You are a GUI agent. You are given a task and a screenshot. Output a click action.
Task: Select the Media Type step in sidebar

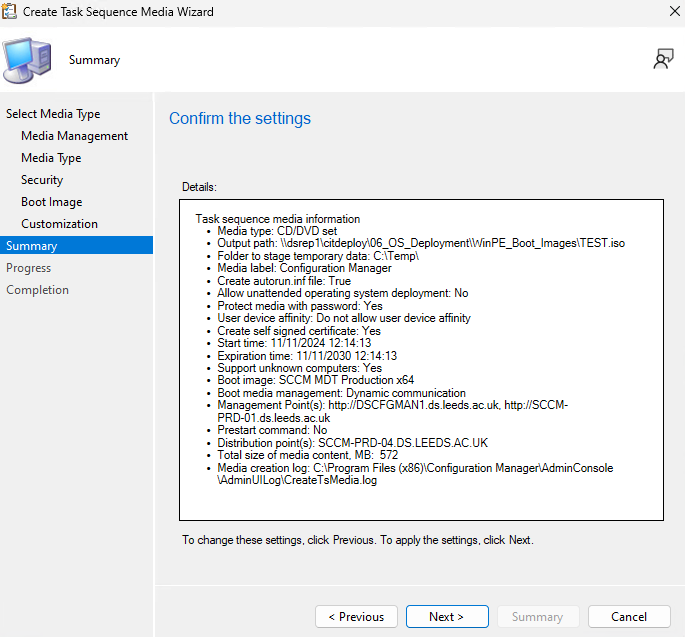(x=51, y=158)
